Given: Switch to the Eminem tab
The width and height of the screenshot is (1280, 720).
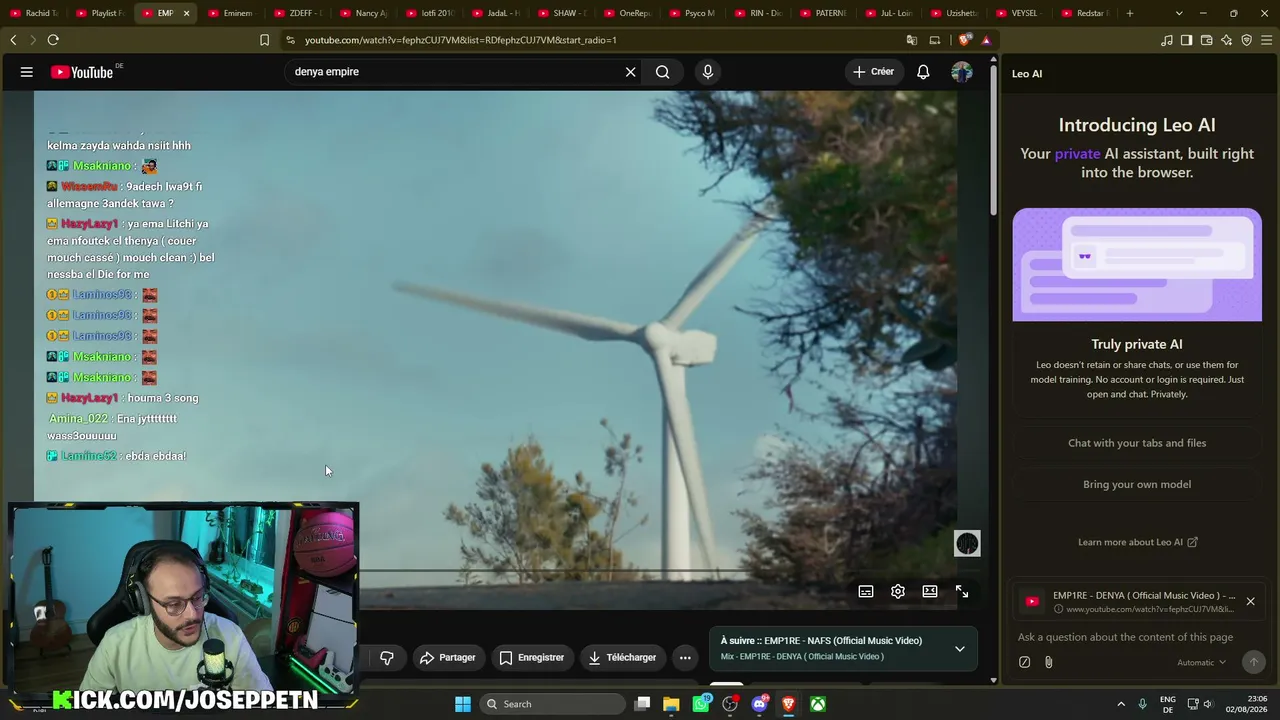Looking at the screenshot, I should pos(232,13).
